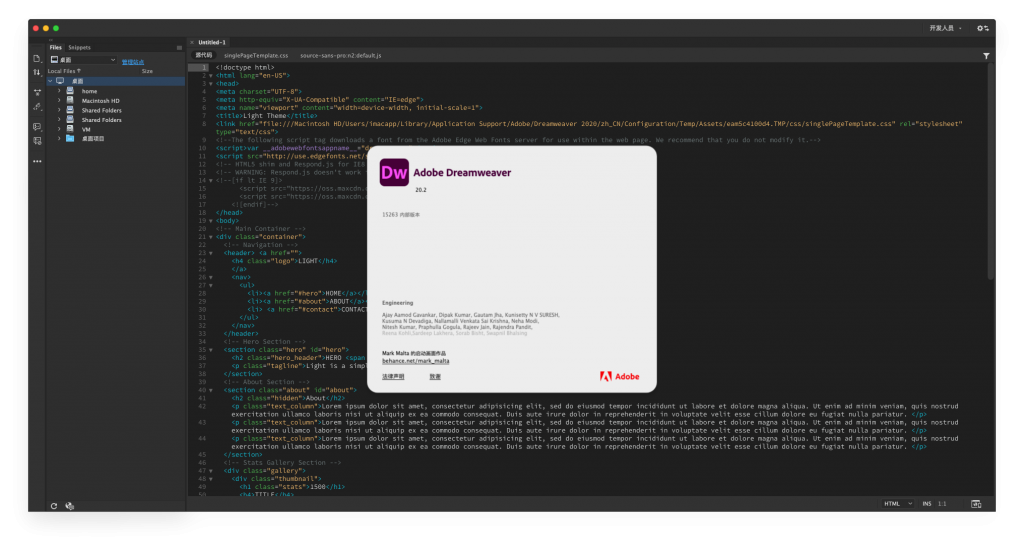The width and height of the screenshot is (1024, 549).
Task: Open the Files panel options menu icon
Action: click(x=179, y=48)
